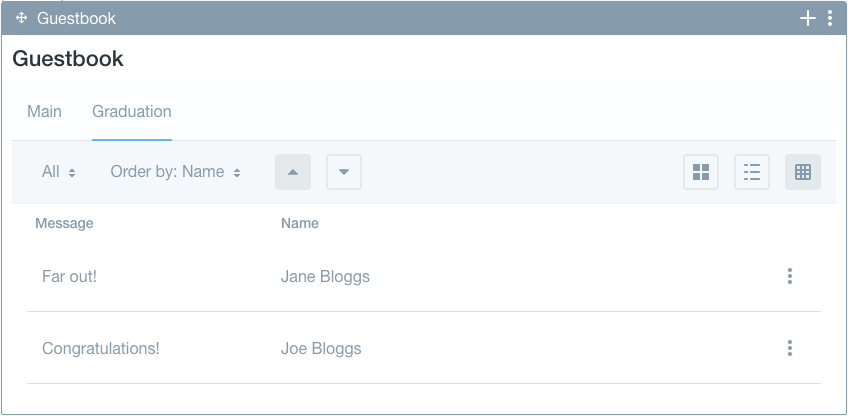Click the Far out! message
This screenshot has height=416, width=848.
(69, 276)
